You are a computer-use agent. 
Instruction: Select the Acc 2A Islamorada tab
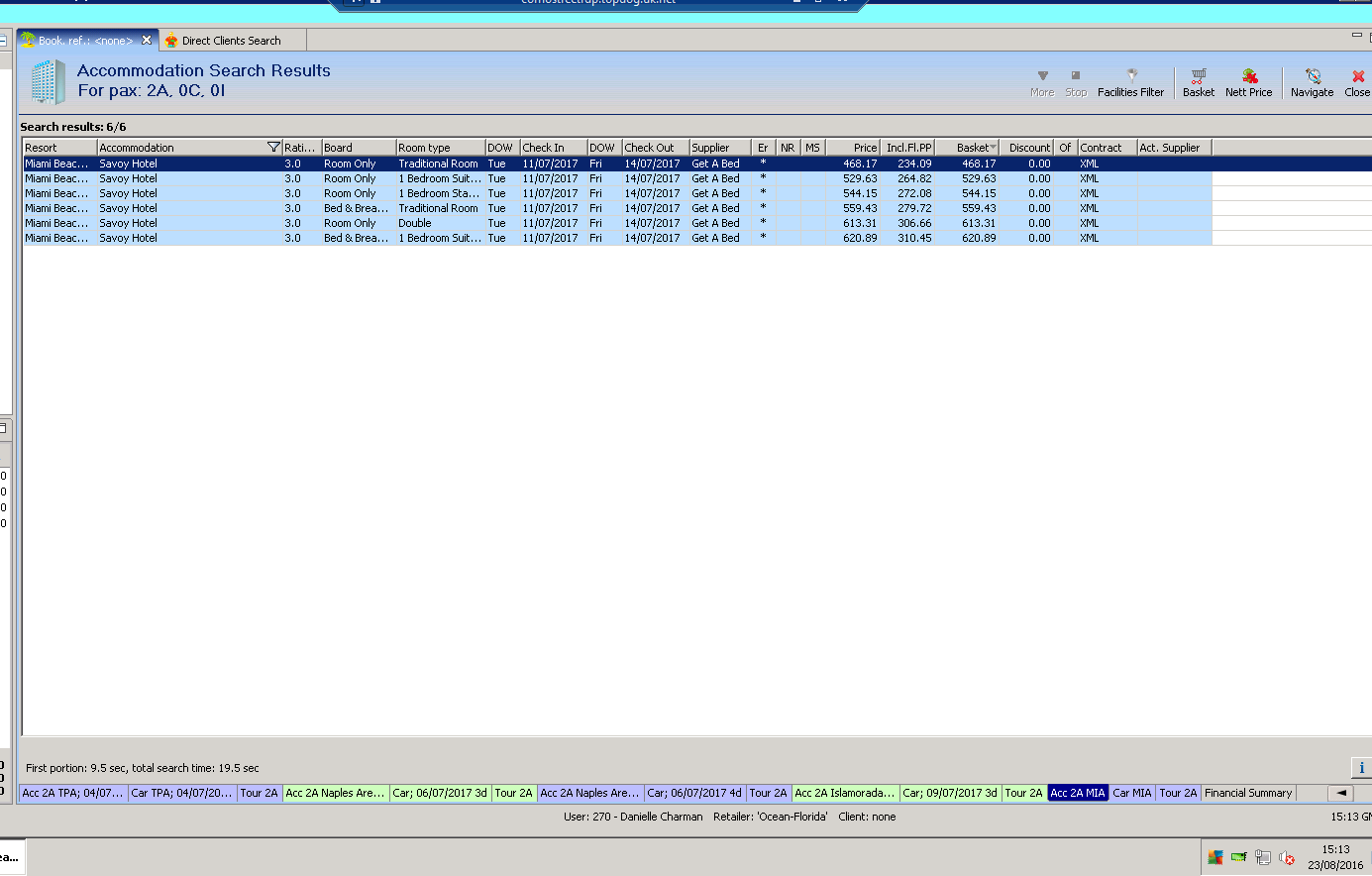pyautogui.click(x=844, y=793)
